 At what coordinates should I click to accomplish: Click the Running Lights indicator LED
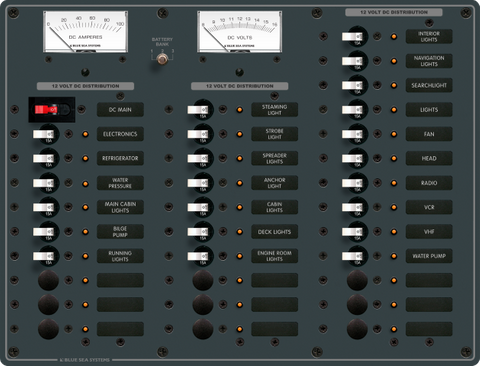click(85, 256)
